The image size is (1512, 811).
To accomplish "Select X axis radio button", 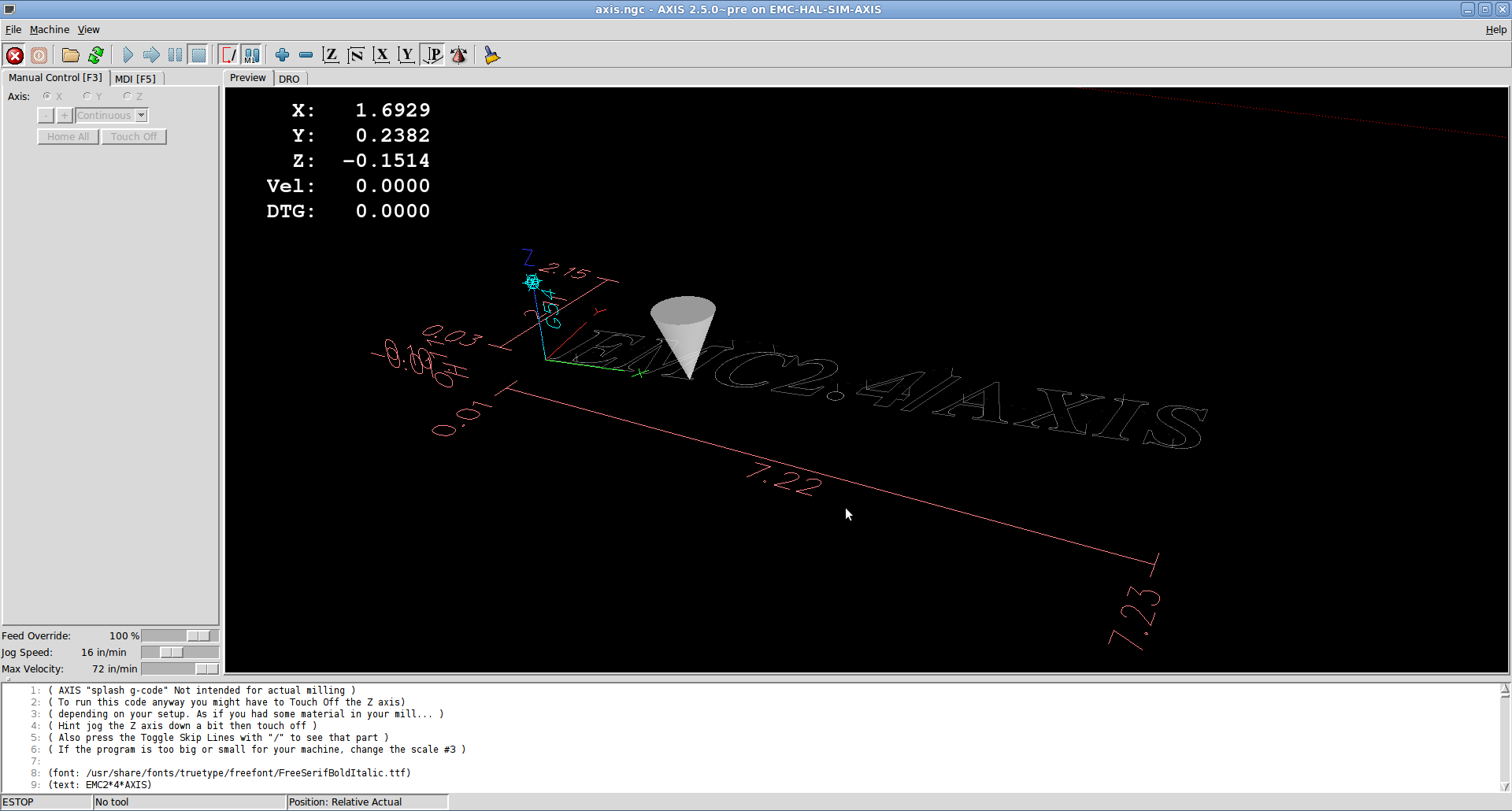I will coord(47,96).
